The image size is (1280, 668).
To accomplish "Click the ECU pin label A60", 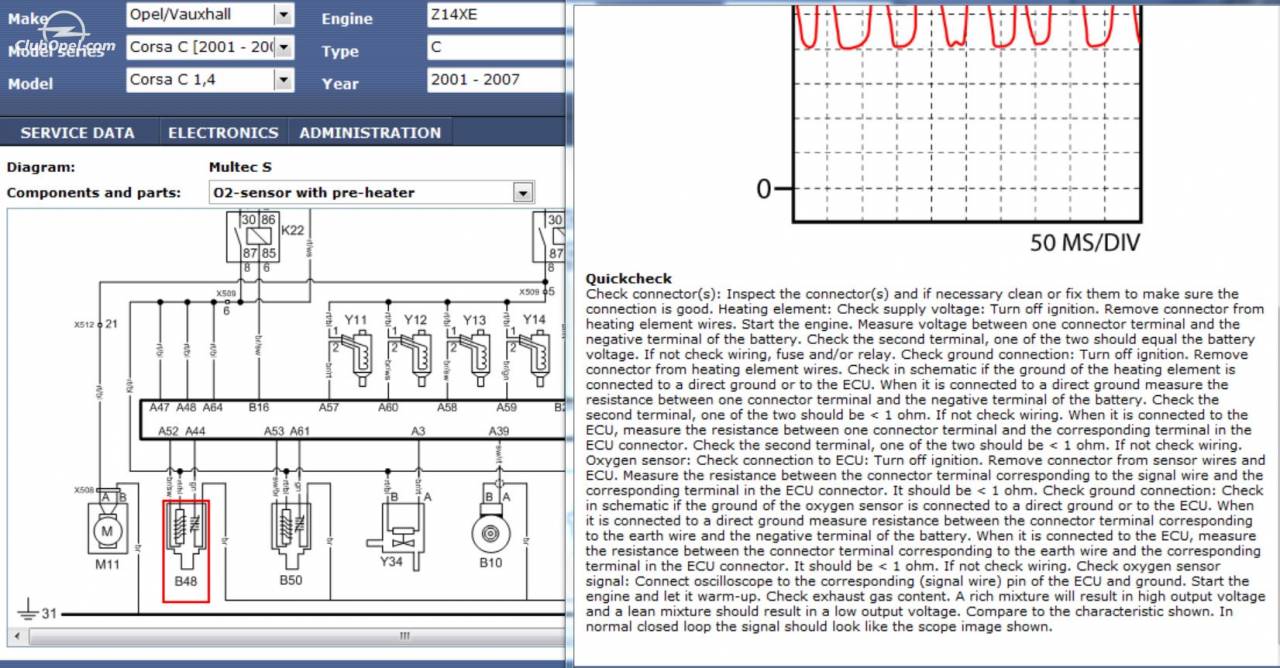I will [388, 408].
